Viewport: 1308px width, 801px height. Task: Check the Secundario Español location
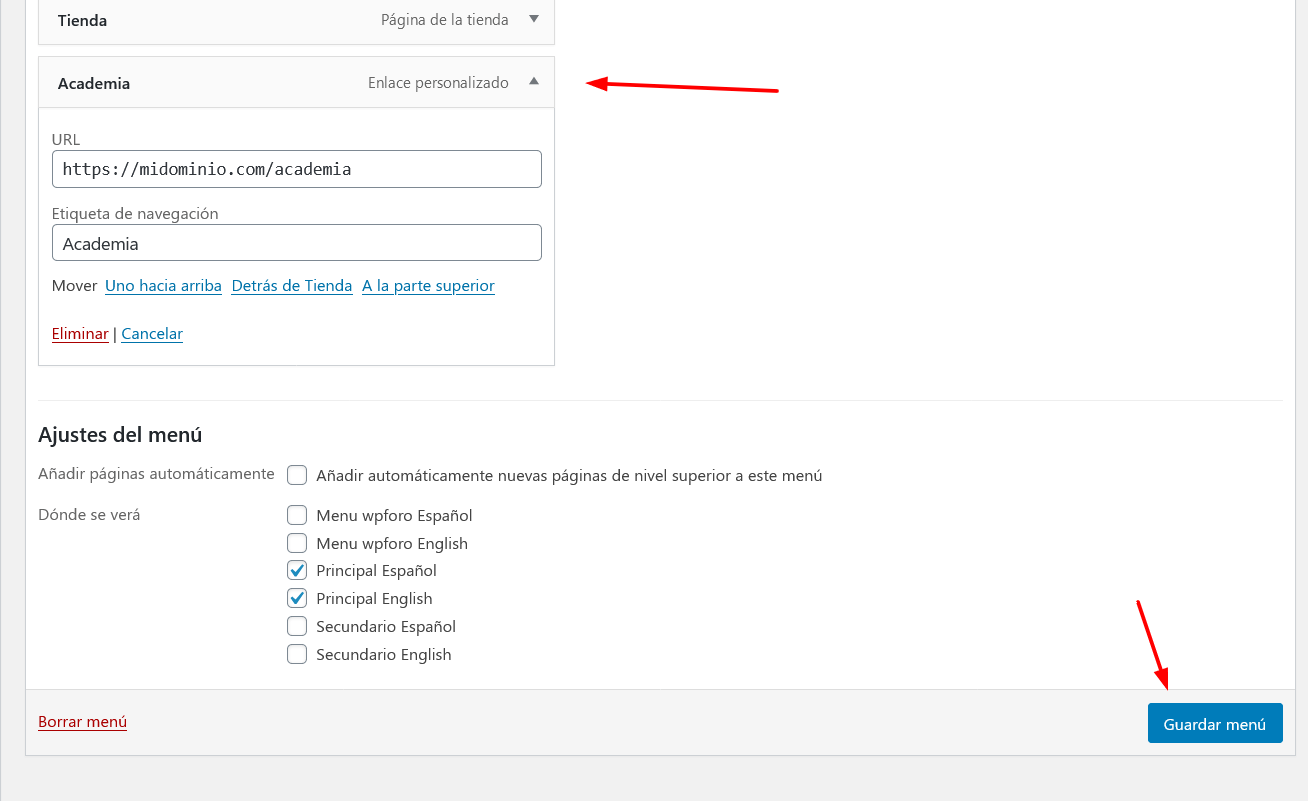297,626
